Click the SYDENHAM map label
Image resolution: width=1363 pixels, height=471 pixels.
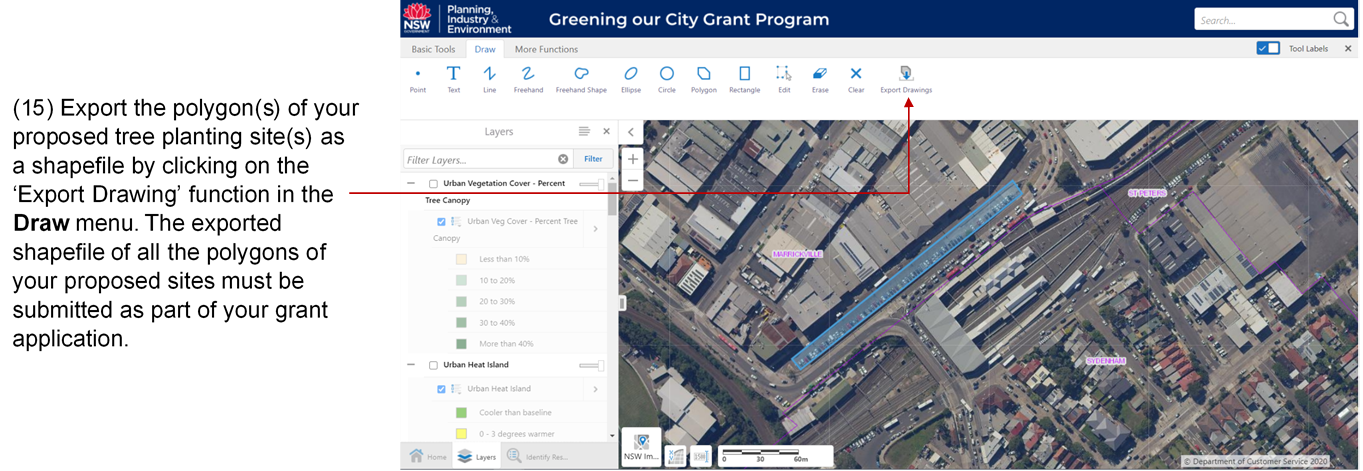coord(1108,360)
